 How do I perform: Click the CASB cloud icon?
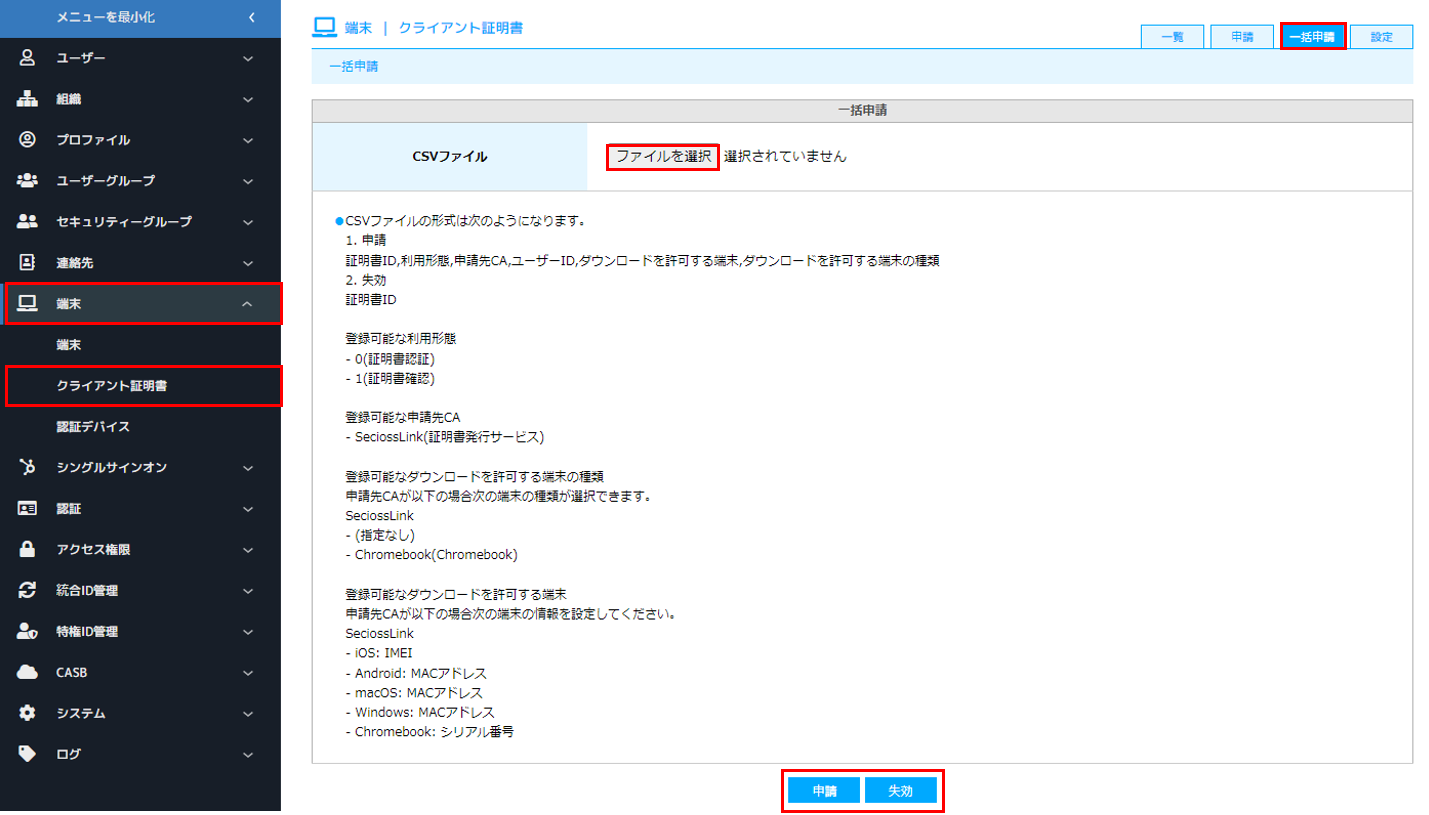tap(28, 672)
